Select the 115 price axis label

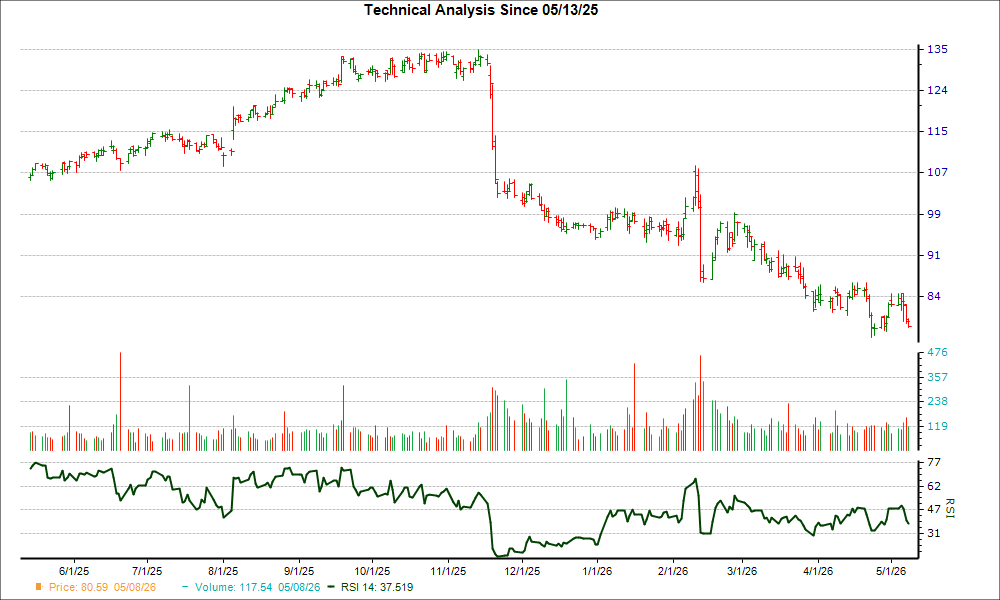pyautogui.click(x=937, y=131)
